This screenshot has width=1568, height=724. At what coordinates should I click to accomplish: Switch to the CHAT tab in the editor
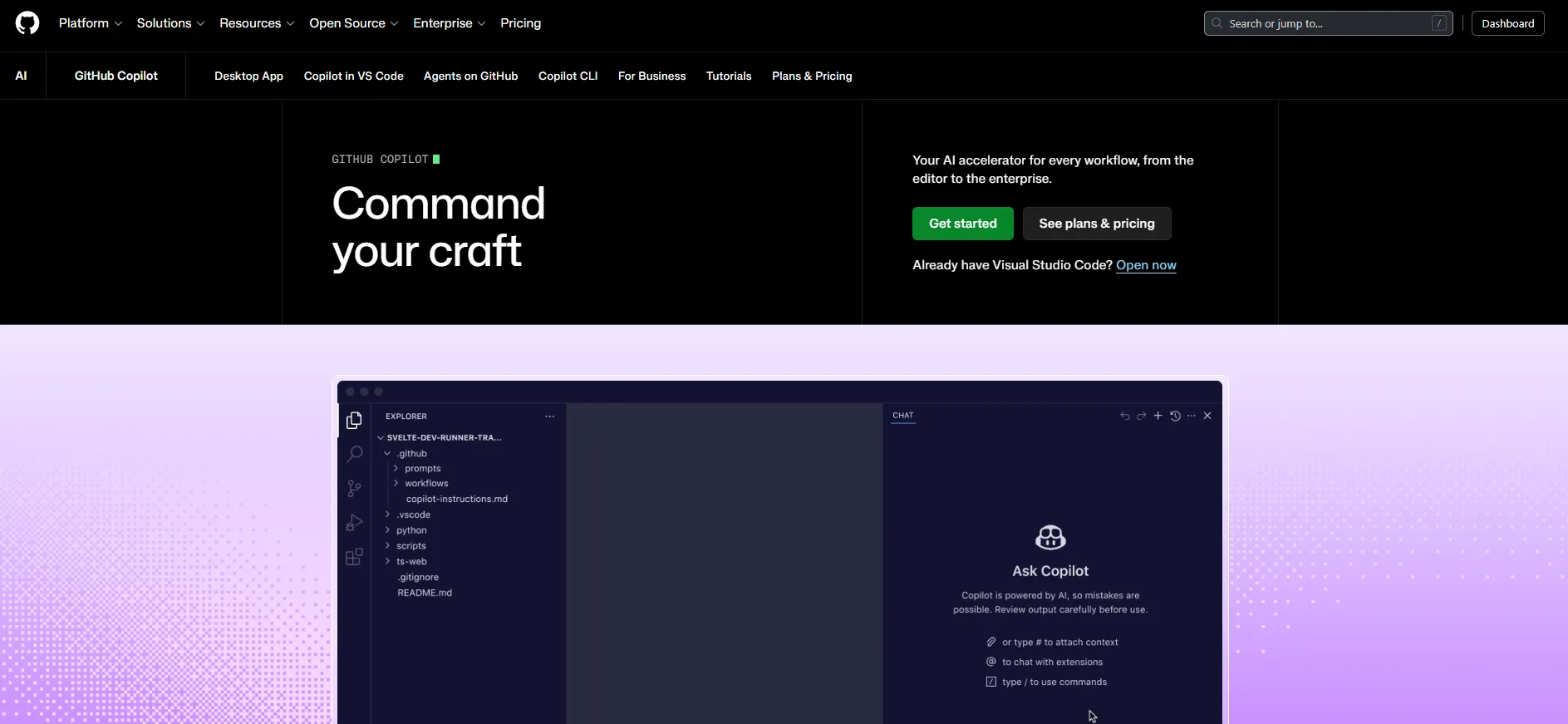(903, 416)
